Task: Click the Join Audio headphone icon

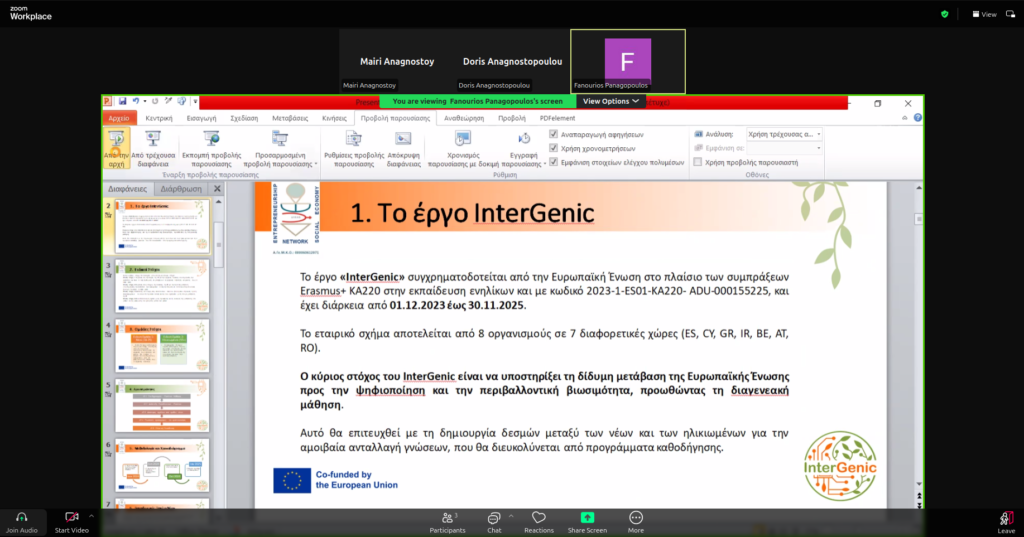Action: click(x=21, y=517)
